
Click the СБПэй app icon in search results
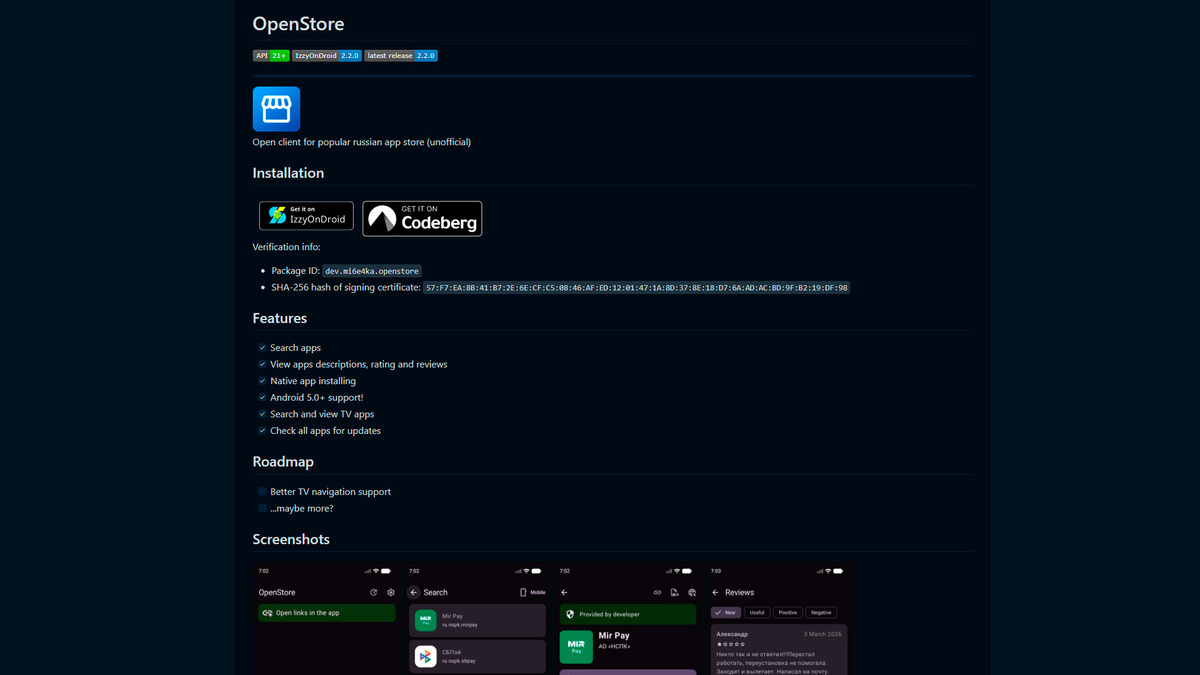coord(426,657)
